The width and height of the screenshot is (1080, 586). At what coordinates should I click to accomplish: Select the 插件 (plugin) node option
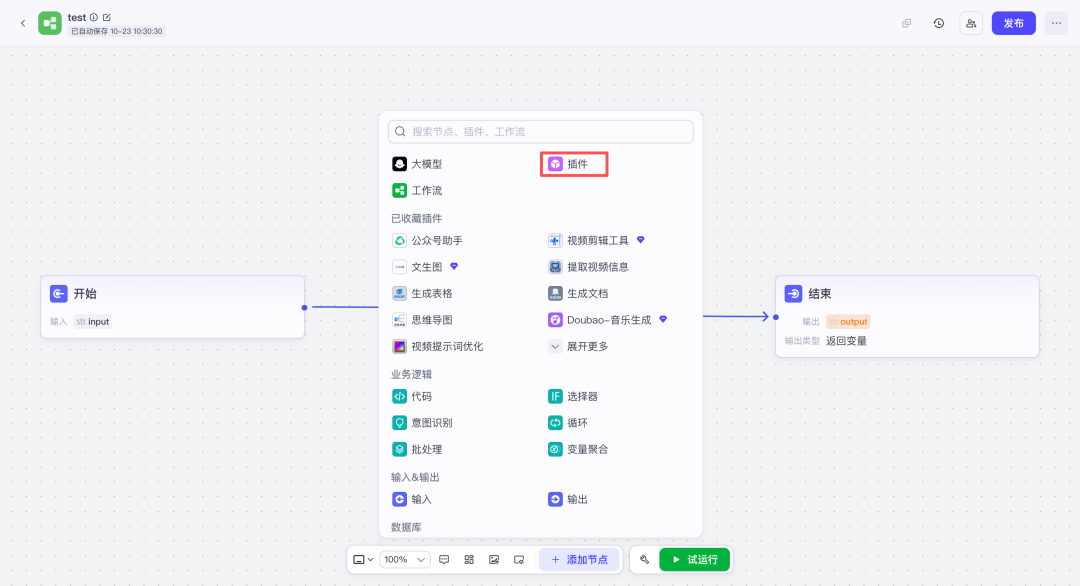tap(575, 164)
